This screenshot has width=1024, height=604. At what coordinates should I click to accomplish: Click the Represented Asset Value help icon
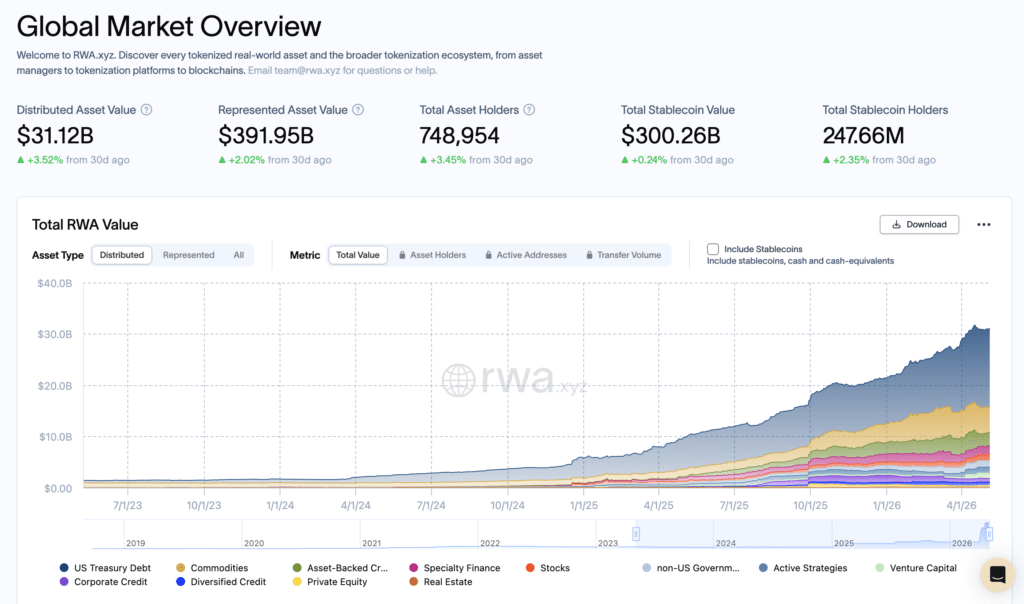[358, 110]
